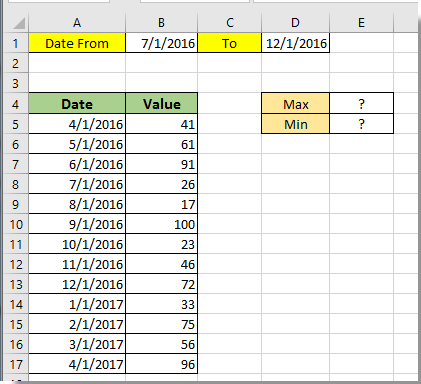
Task: Select column B header
Action: click(x=161, y=23)
